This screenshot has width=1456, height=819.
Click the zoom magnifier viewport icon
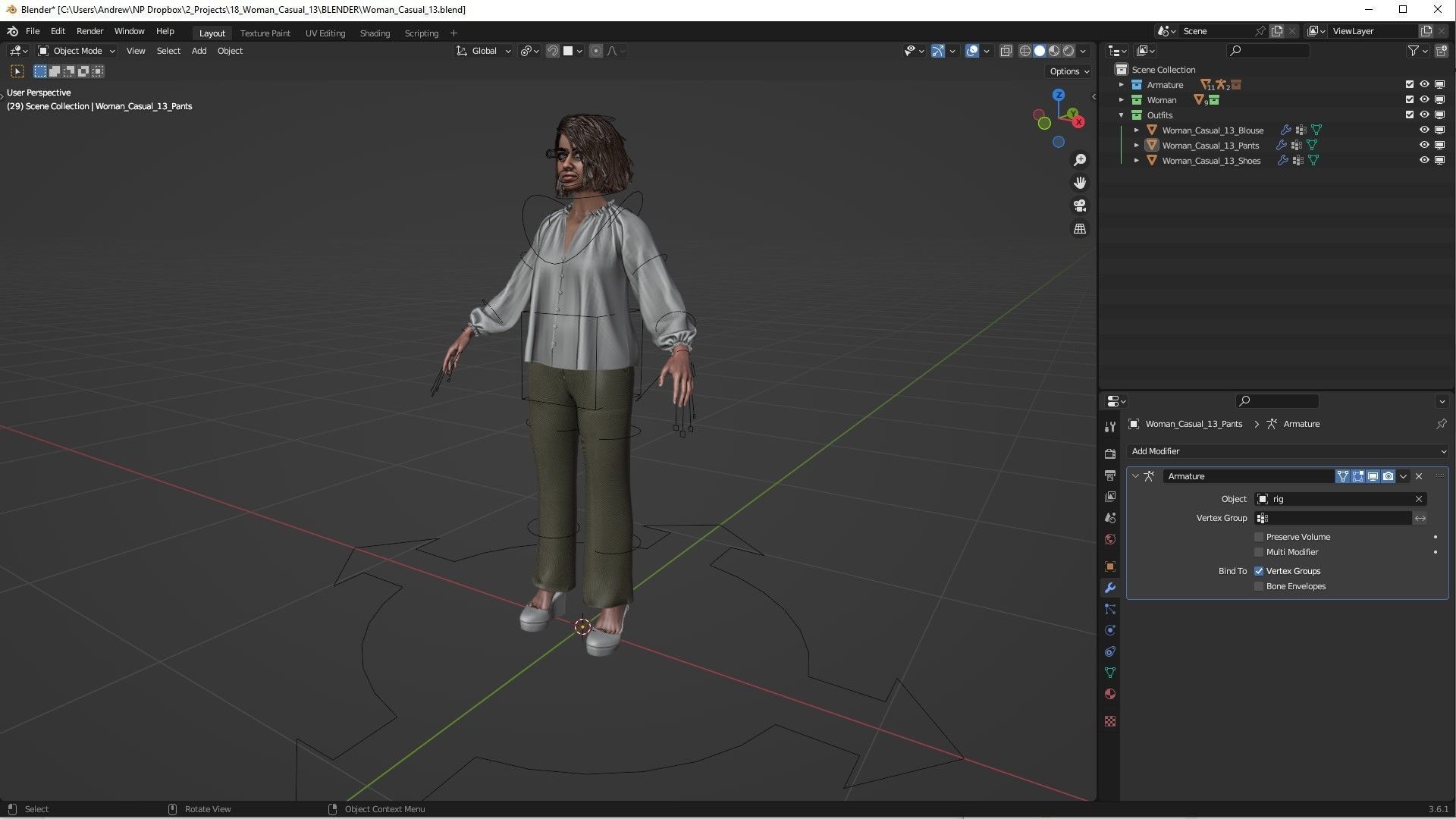pyautogui.click(x=1079, y=160)
